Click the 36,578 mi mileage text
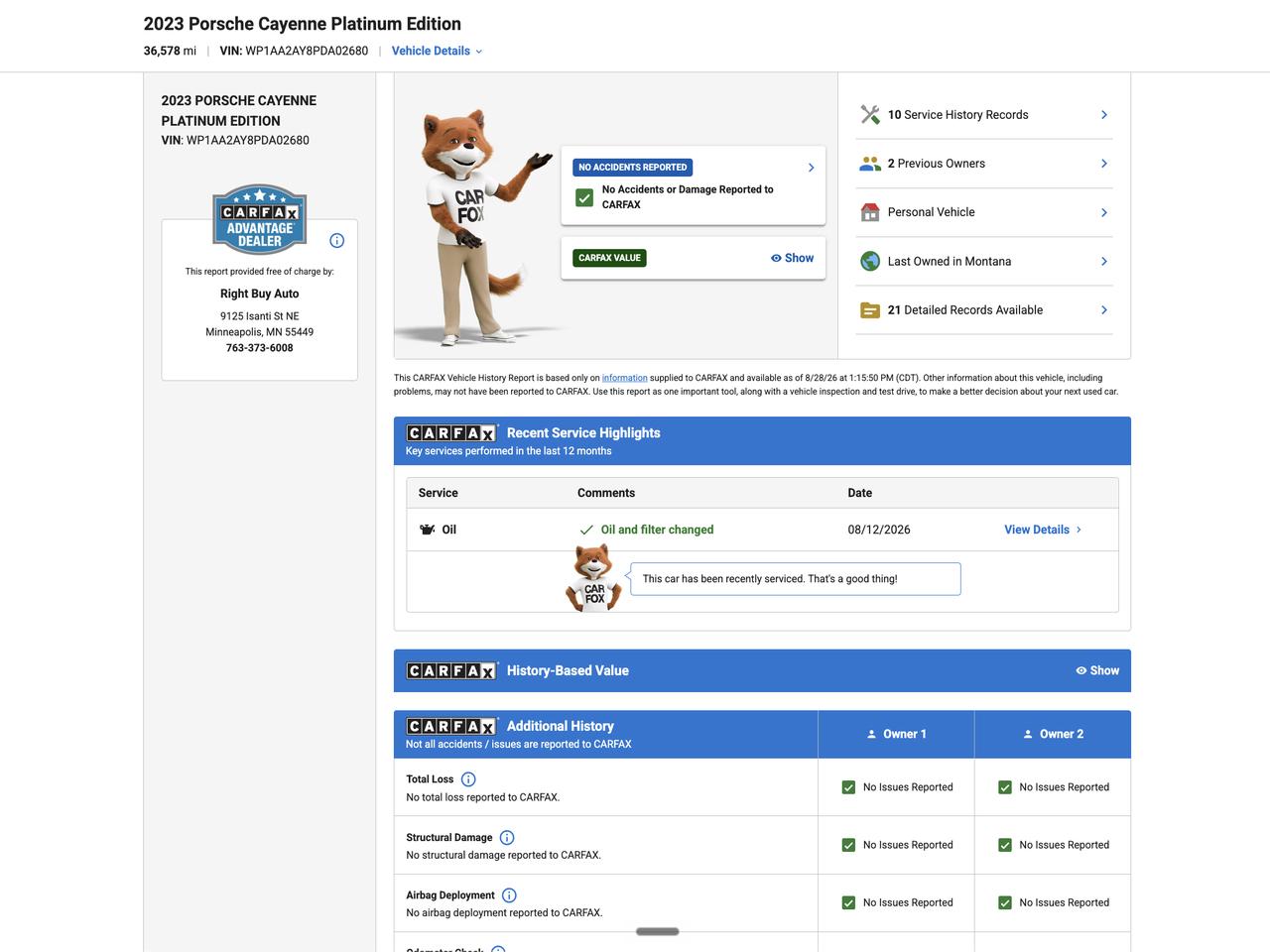This screenshot has height=952, width=1270. [170, 52]
